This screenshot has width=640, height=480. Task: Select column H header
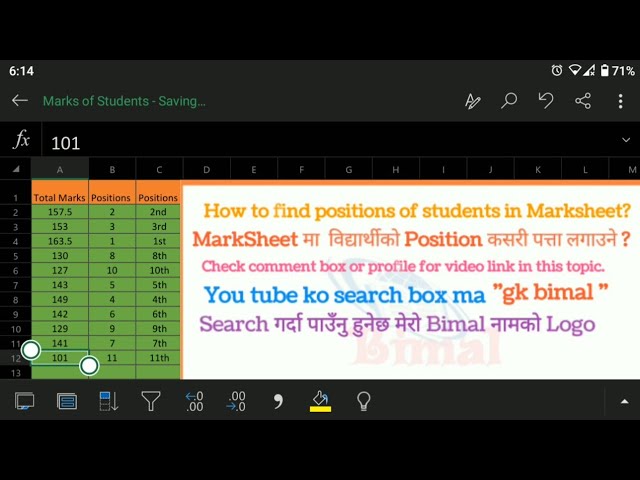396,170
